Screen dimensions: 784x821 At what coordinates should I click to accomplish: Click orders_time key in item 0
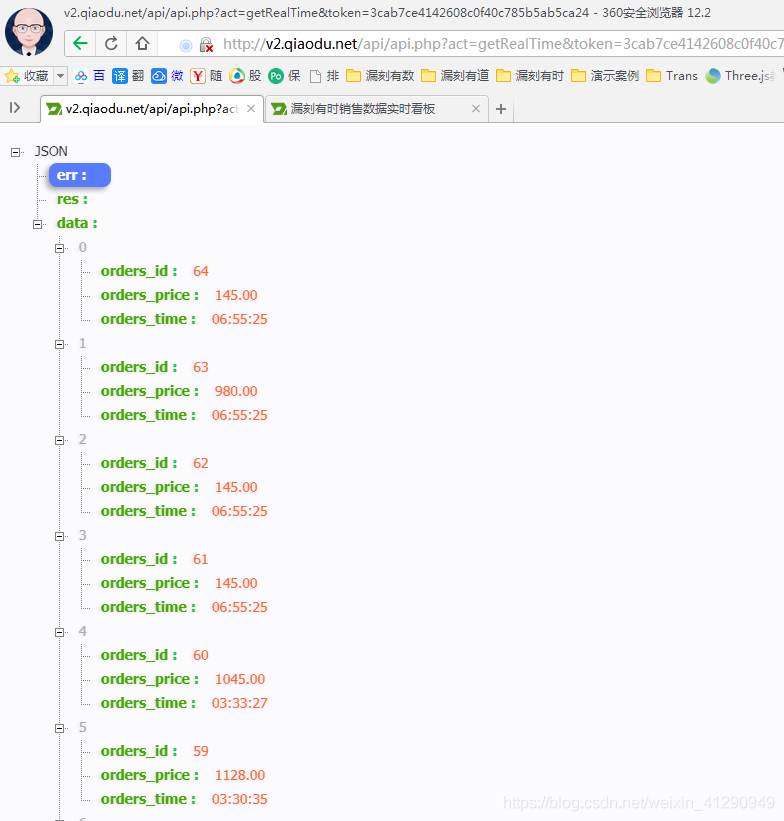(148, 319)
